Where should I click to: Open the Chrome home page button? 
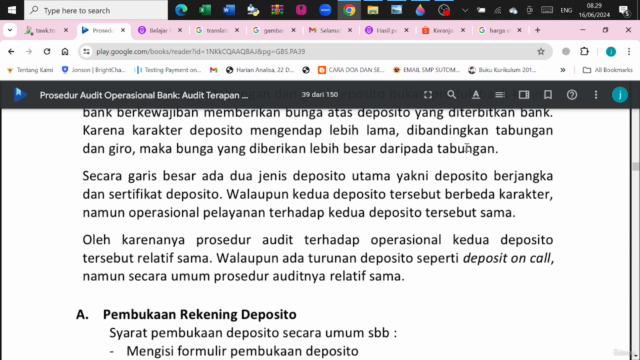coord(65,51)
